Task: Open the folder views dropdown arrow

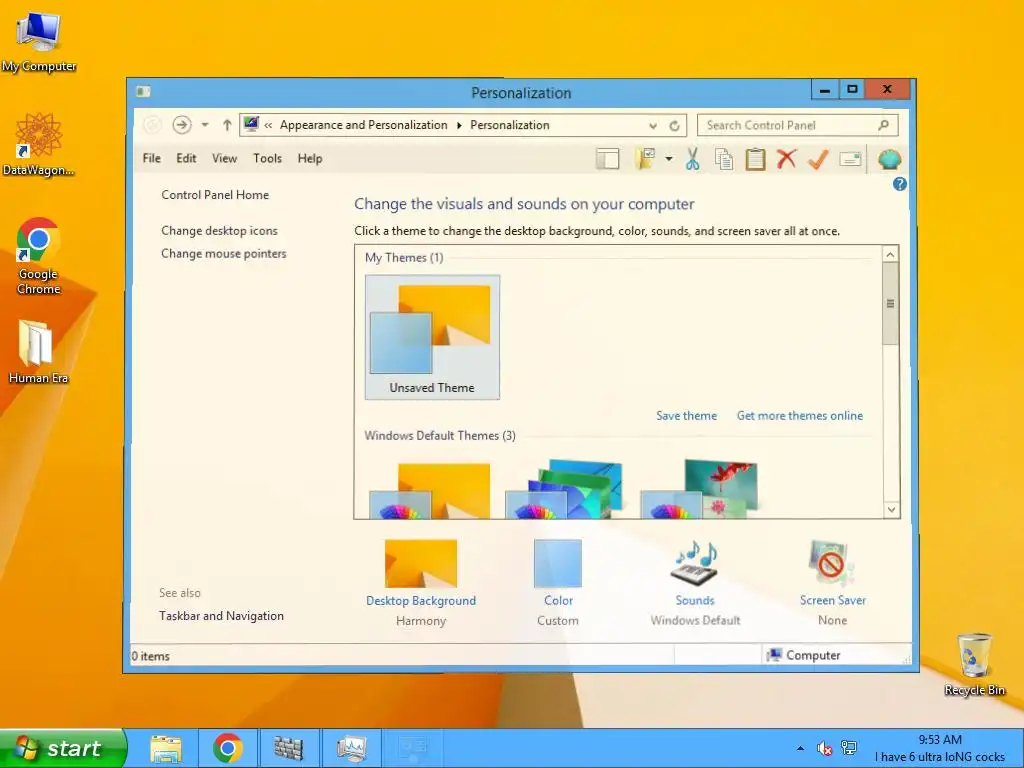Action: 669,159
